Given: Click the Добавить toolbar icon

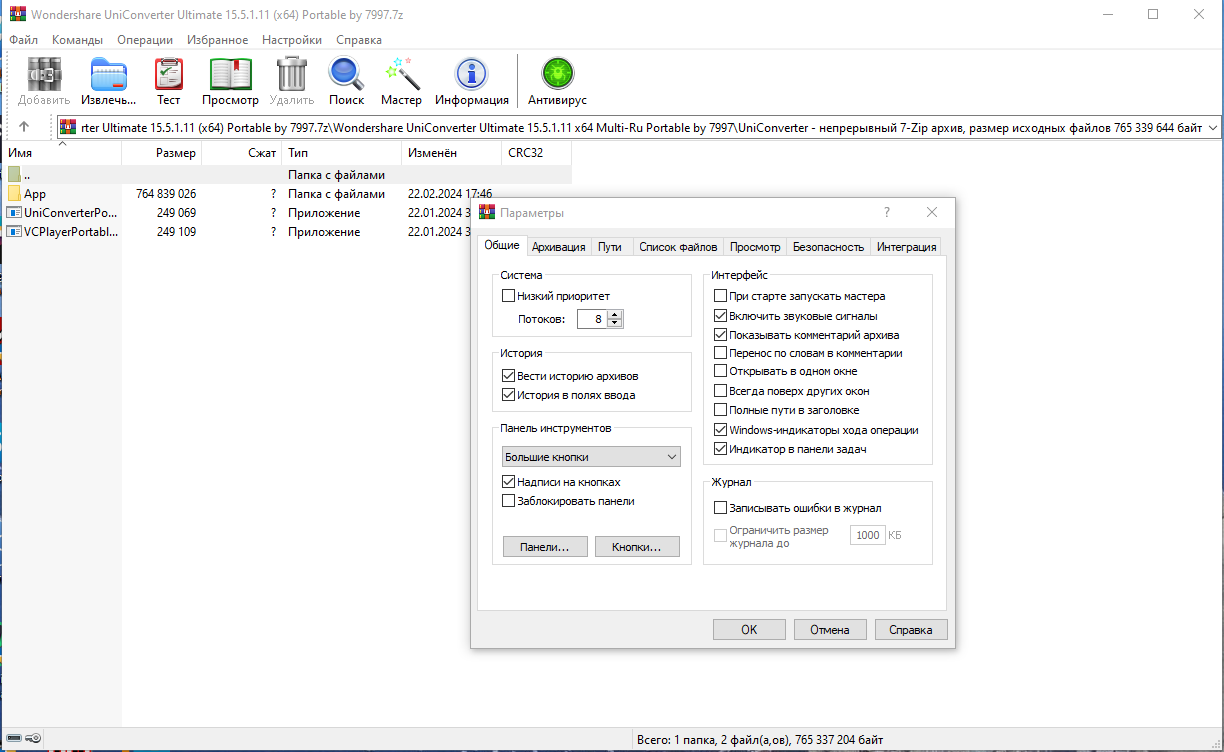Looking at the screenshot, I should click(x=44, y=74).
